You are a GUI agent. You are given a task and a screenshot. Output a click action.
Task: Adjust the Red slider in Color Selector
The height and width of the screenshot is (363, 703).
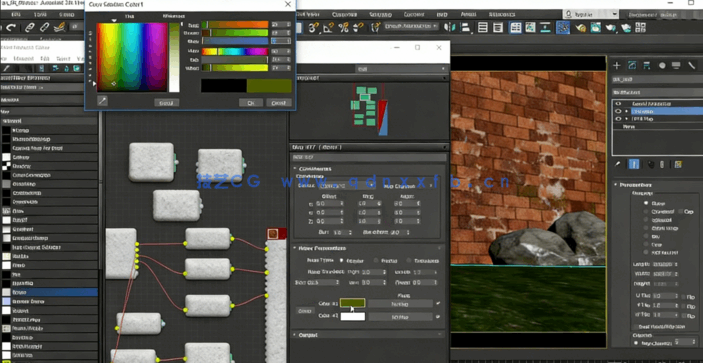pyautogui.click(x=235, y=25)
